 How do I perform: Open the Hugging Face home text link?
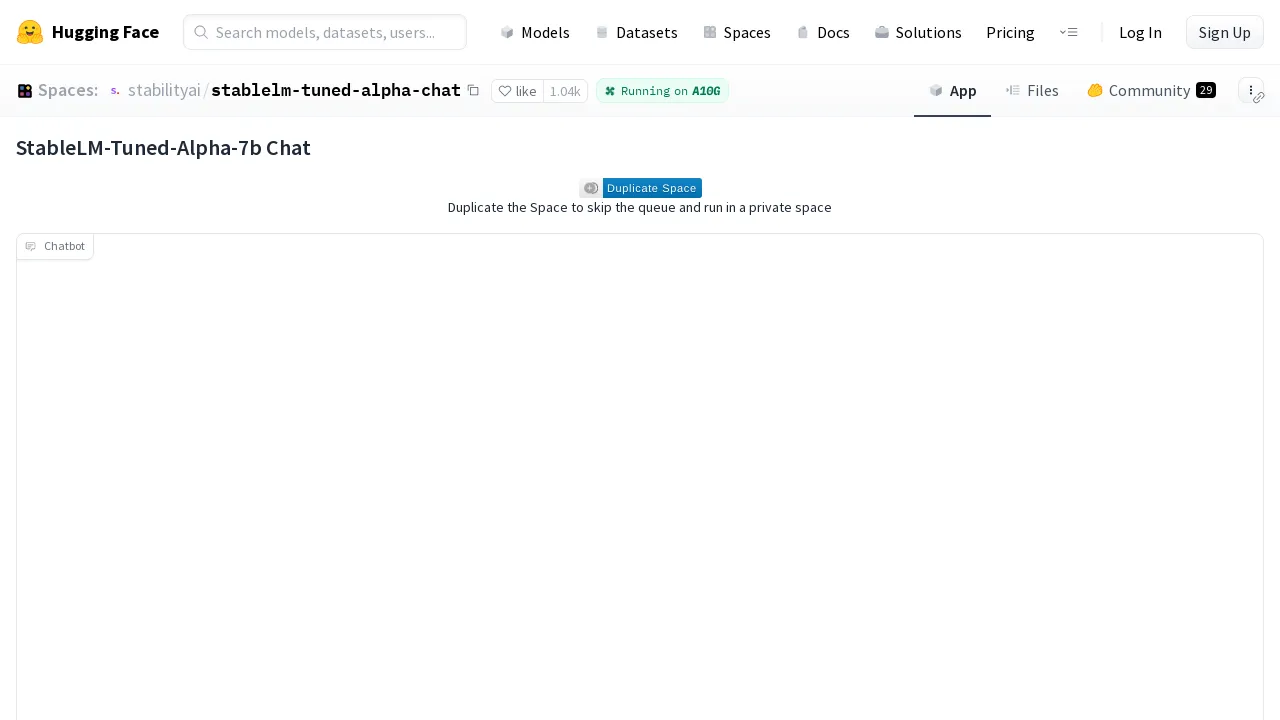pos(105,32)
